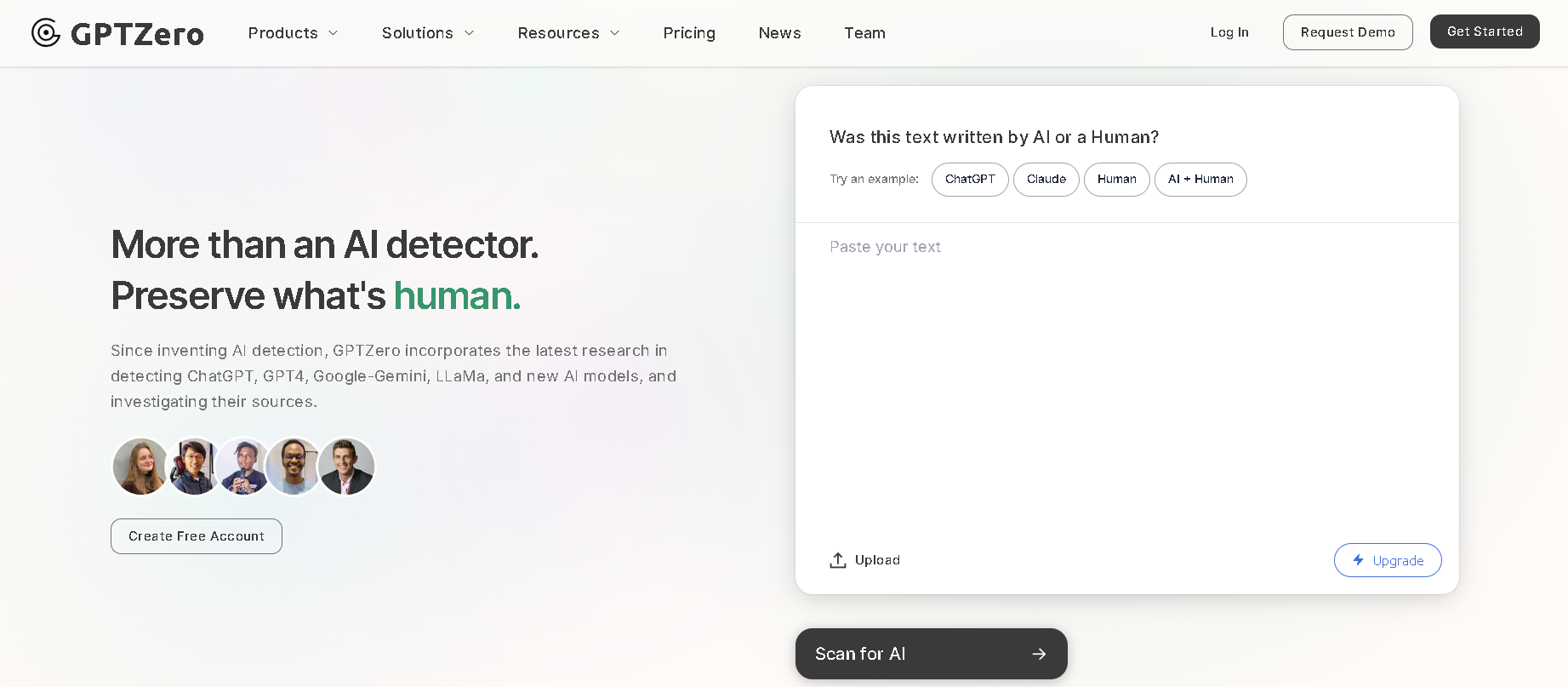
Task: Click the GPTZero logo icon
Action: (46, 32)
